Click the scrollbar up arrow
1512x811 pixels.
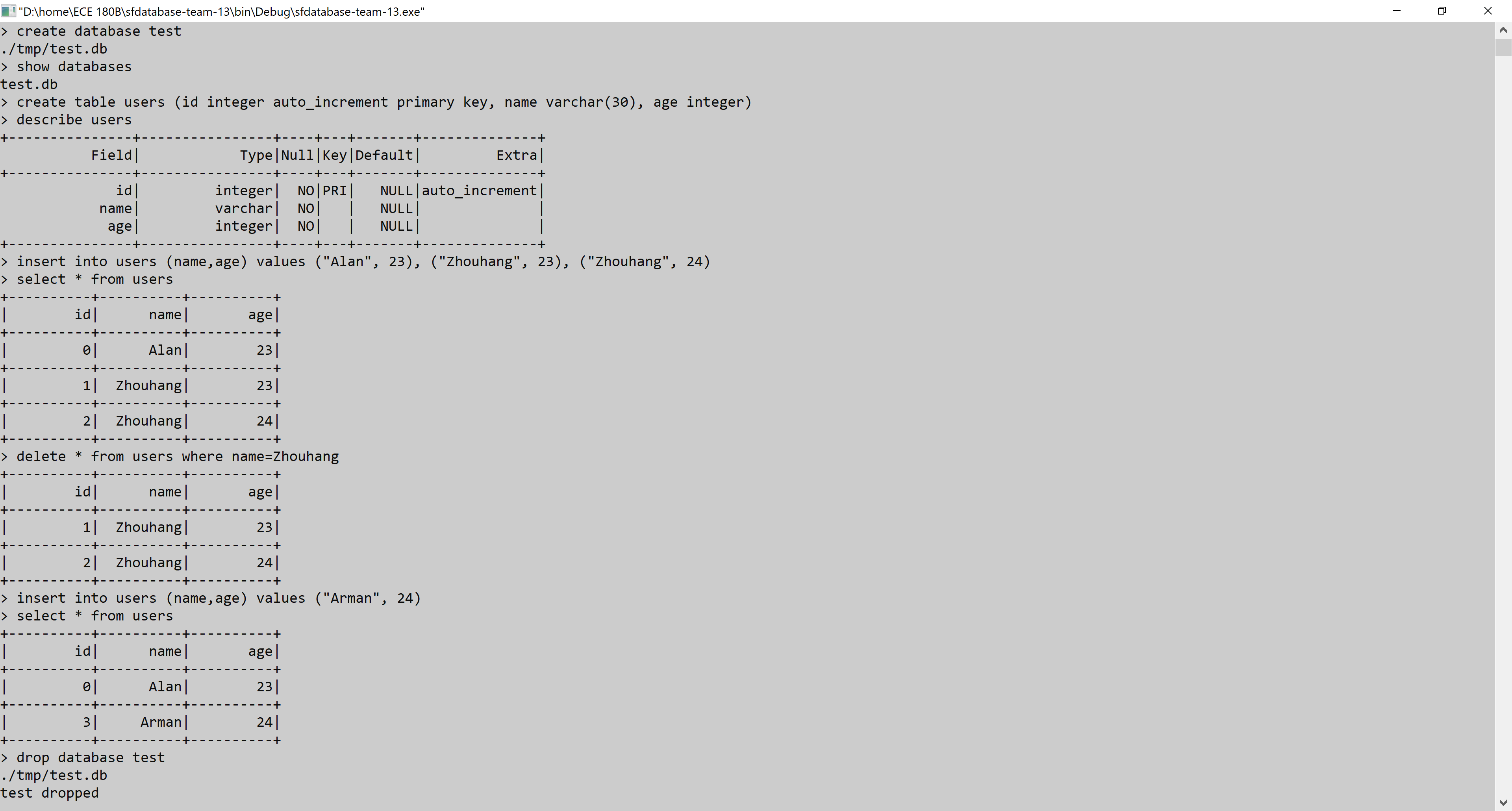[1503, 30]
